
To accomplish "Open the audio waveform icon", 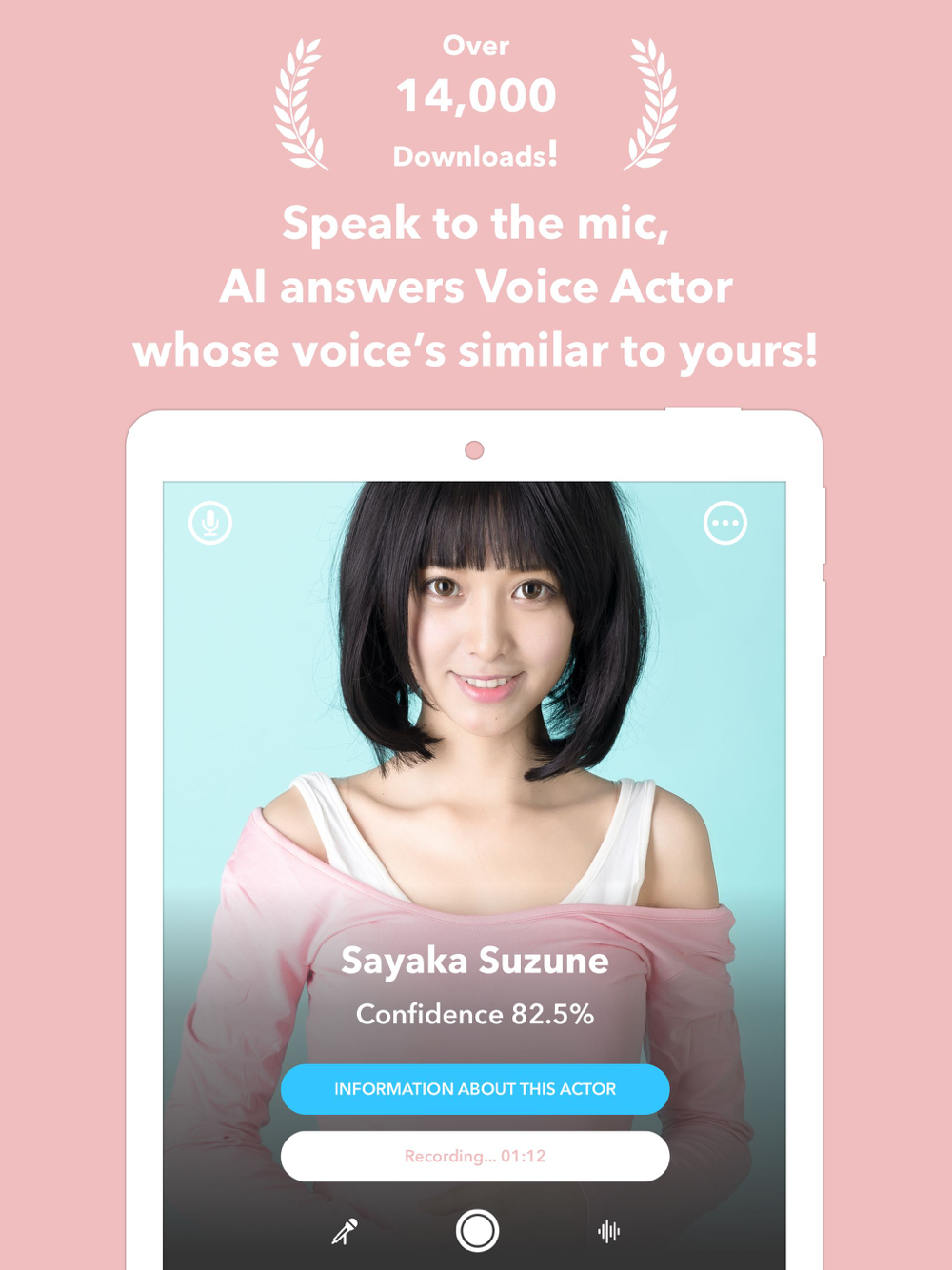I will (x=609, y=1231).
